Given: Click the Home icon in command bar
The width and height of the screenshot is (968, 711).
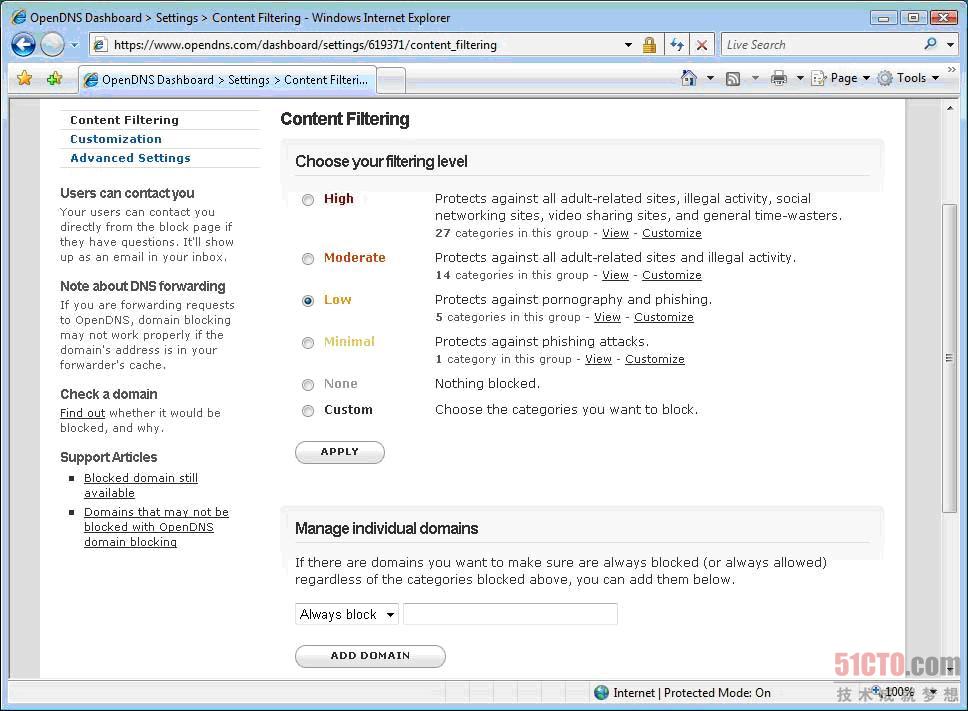Looking at the screenshot, I should point(688,78).
